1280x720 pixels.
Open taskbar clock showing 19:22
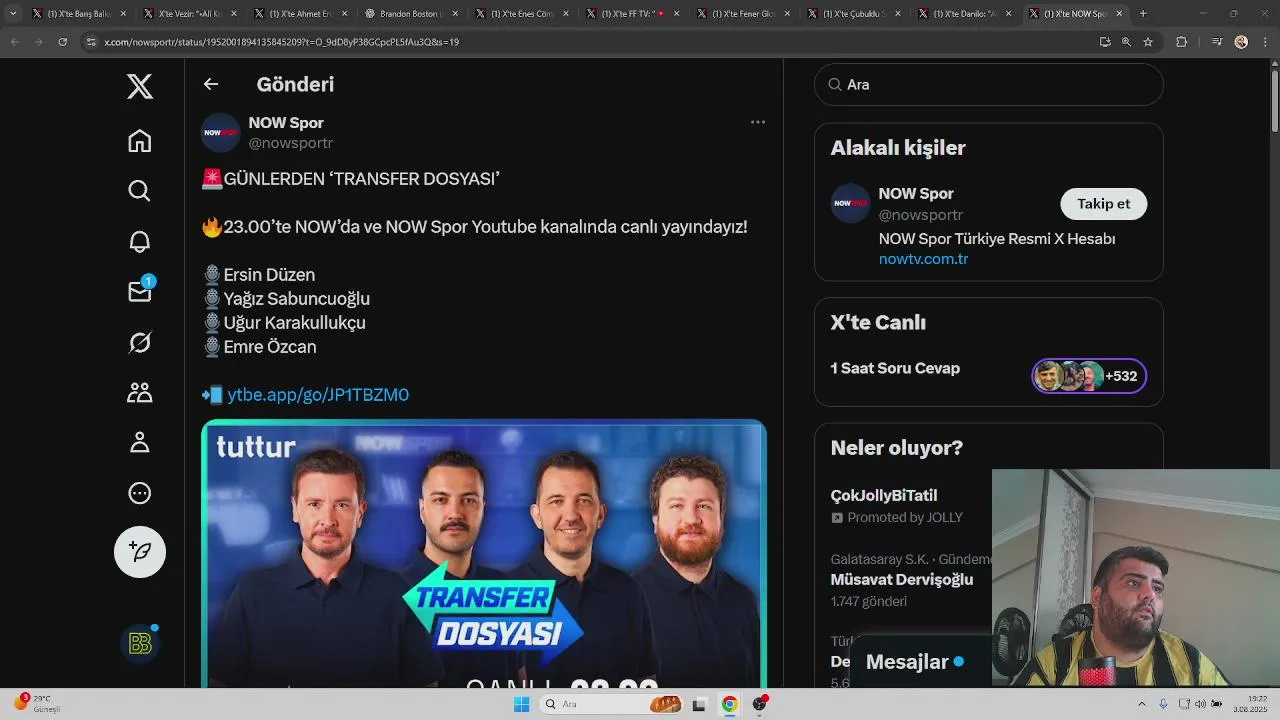point(1250,704)
